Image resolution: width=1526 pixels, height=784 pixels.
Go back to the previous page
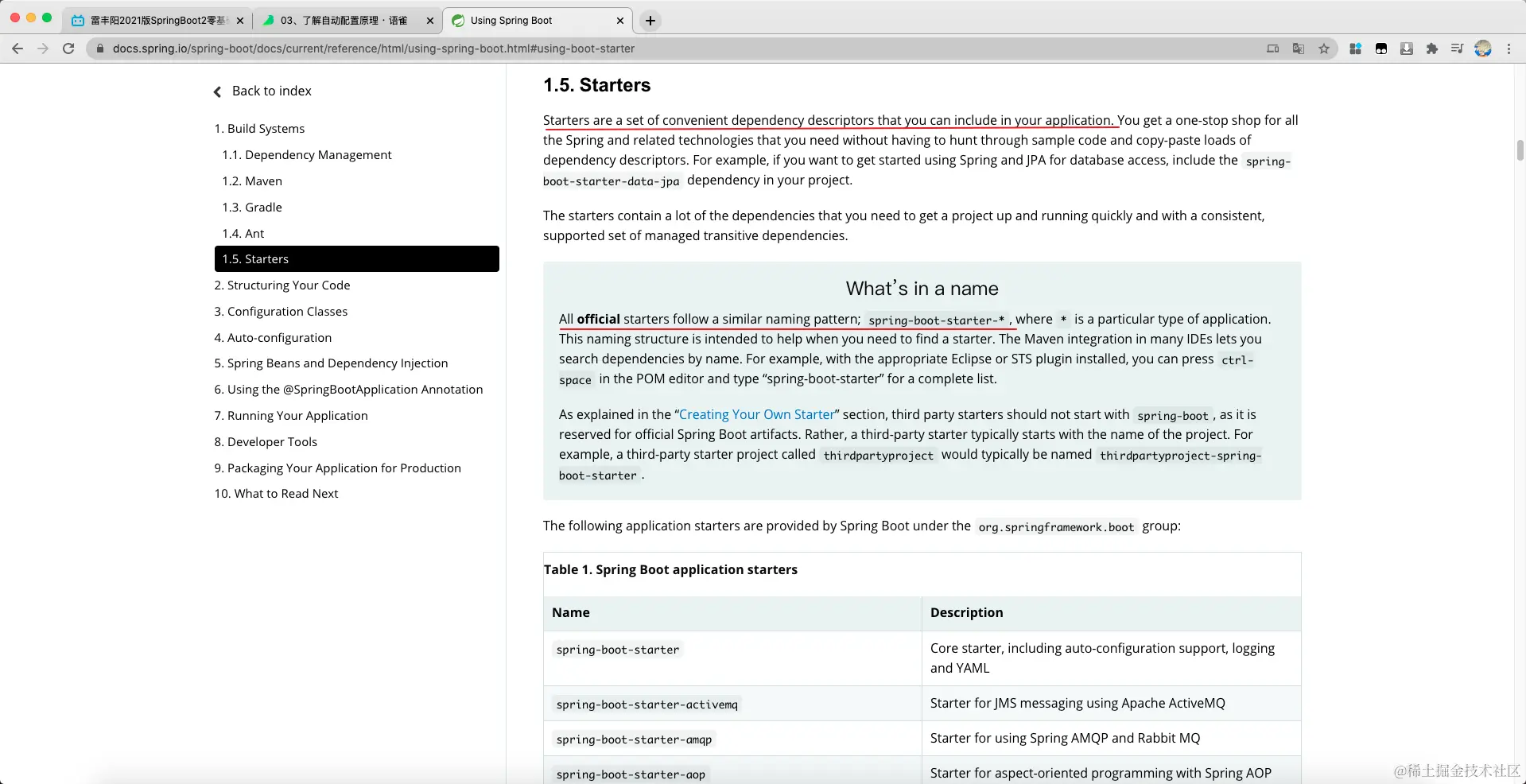17,49
